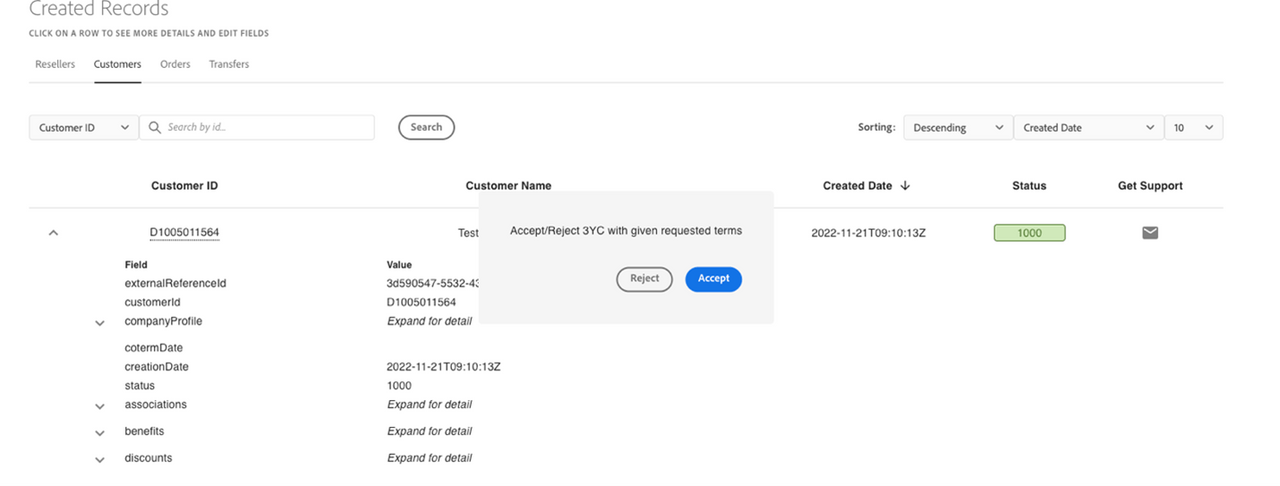The image size is (1280, 486).
Task: Click the Created Date sort arrow
Action: point(905,186)
